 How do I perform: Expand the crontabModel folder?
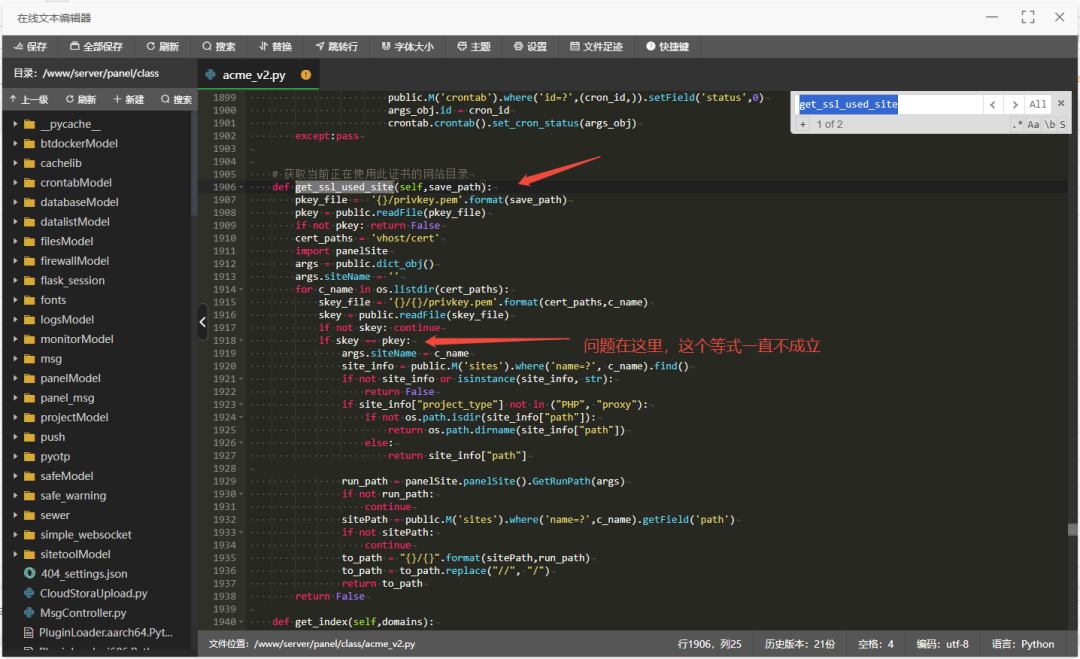(15, 182)
